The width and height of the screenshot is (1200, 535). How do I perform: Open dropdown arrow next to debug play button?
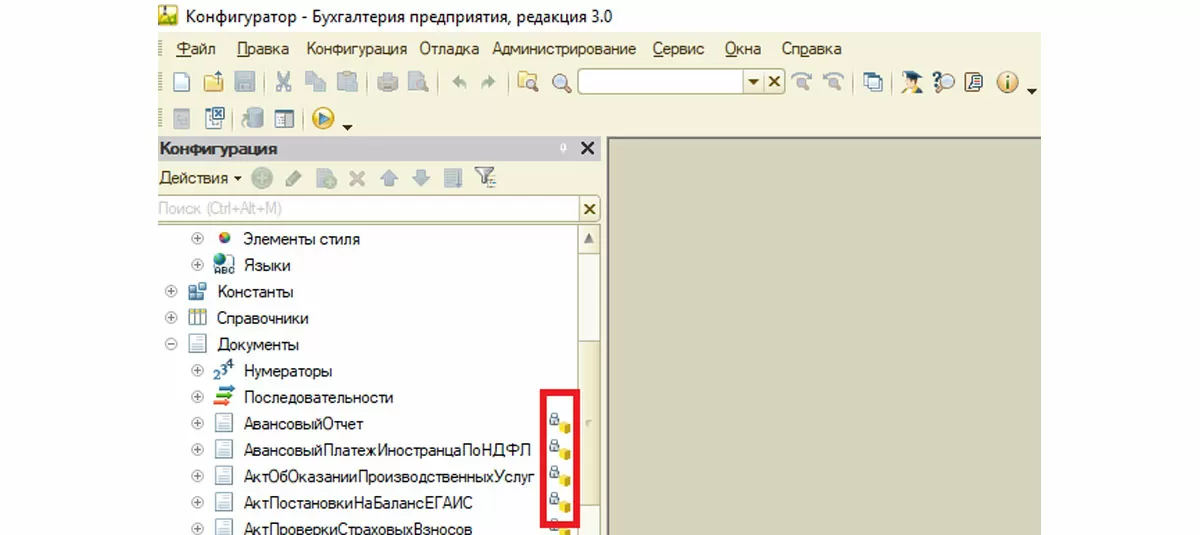pyautogui.click(x=348, y=126)
